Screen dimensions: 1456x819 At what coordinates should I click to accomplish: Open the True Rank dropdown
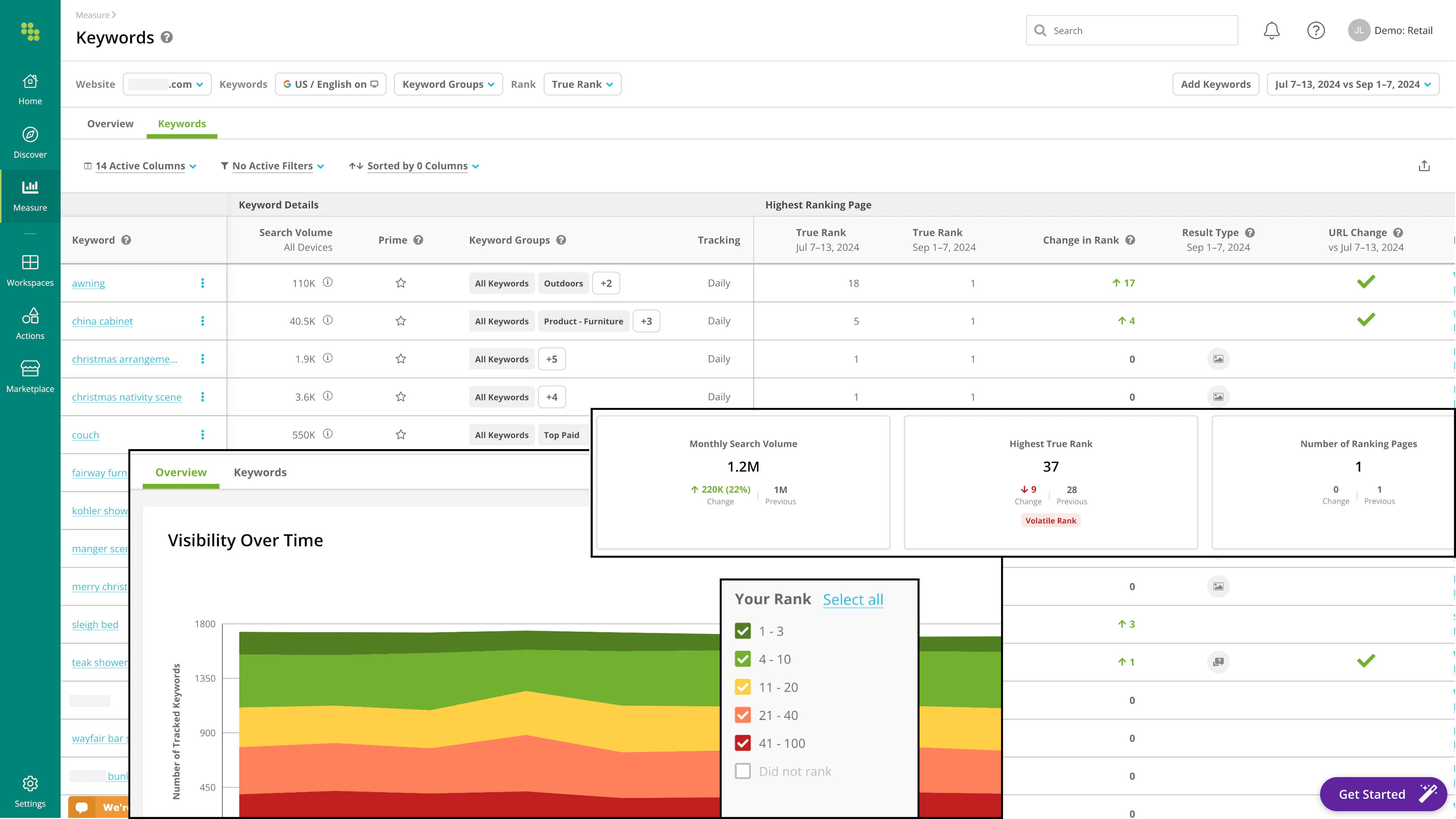582,84
